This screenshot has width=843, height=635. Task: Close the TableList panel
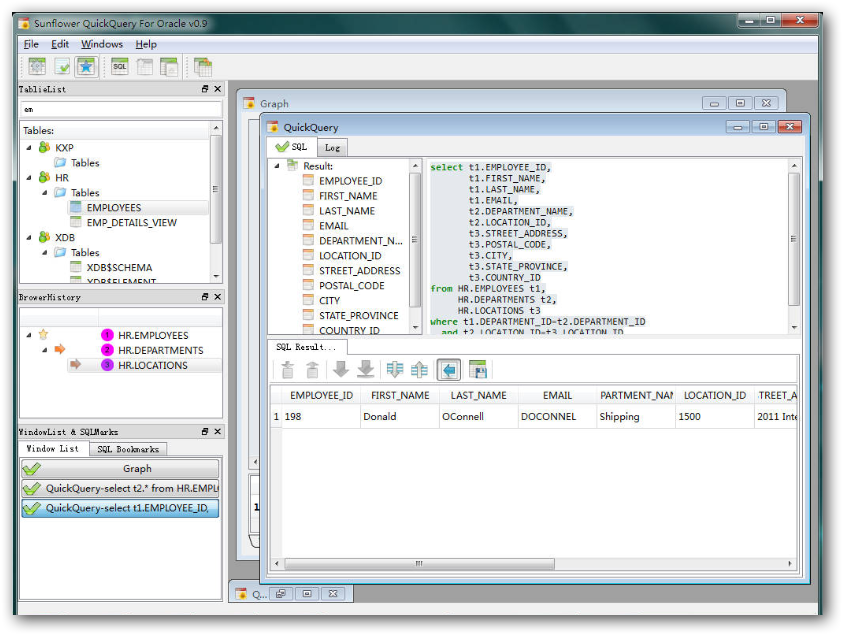[x=218, y=89]
